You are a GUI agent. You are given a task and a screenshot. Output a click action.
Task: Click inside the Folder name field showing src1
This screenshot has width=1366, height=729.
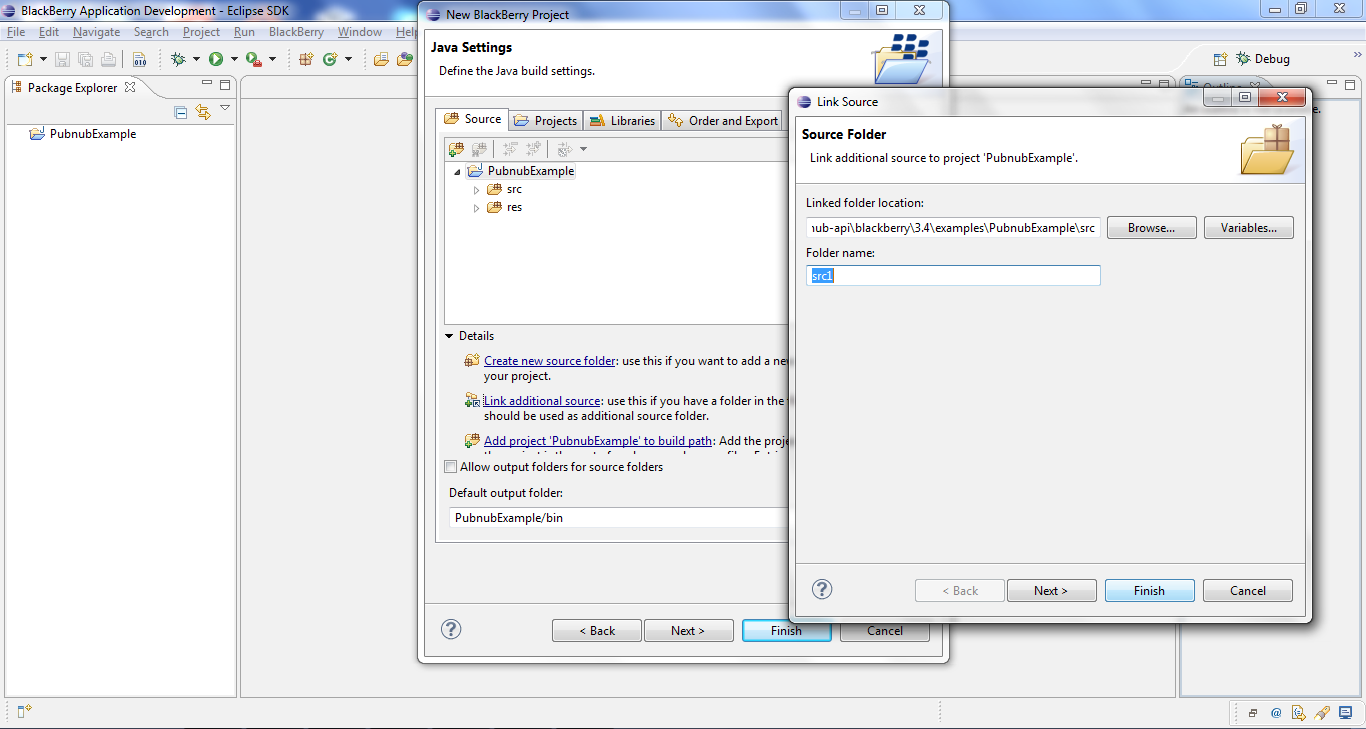click(x=950, y=275)
